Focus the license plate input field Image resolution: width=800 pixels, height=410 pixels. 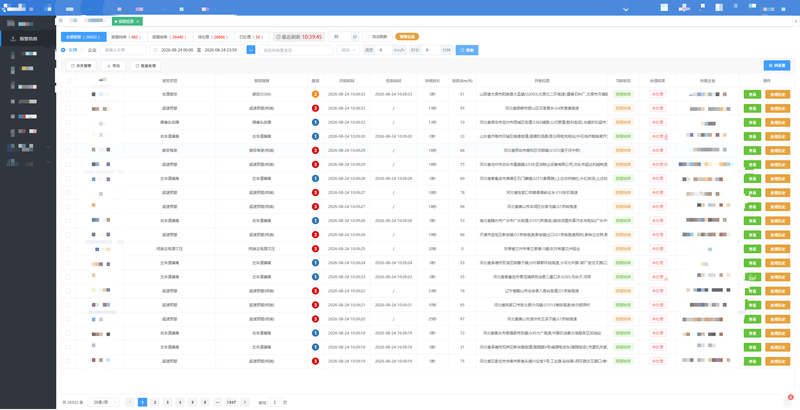point(123,50)
